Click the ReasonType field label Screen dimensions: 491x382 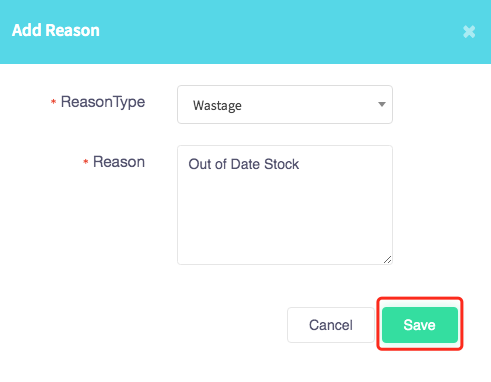(x=103, y=102)
